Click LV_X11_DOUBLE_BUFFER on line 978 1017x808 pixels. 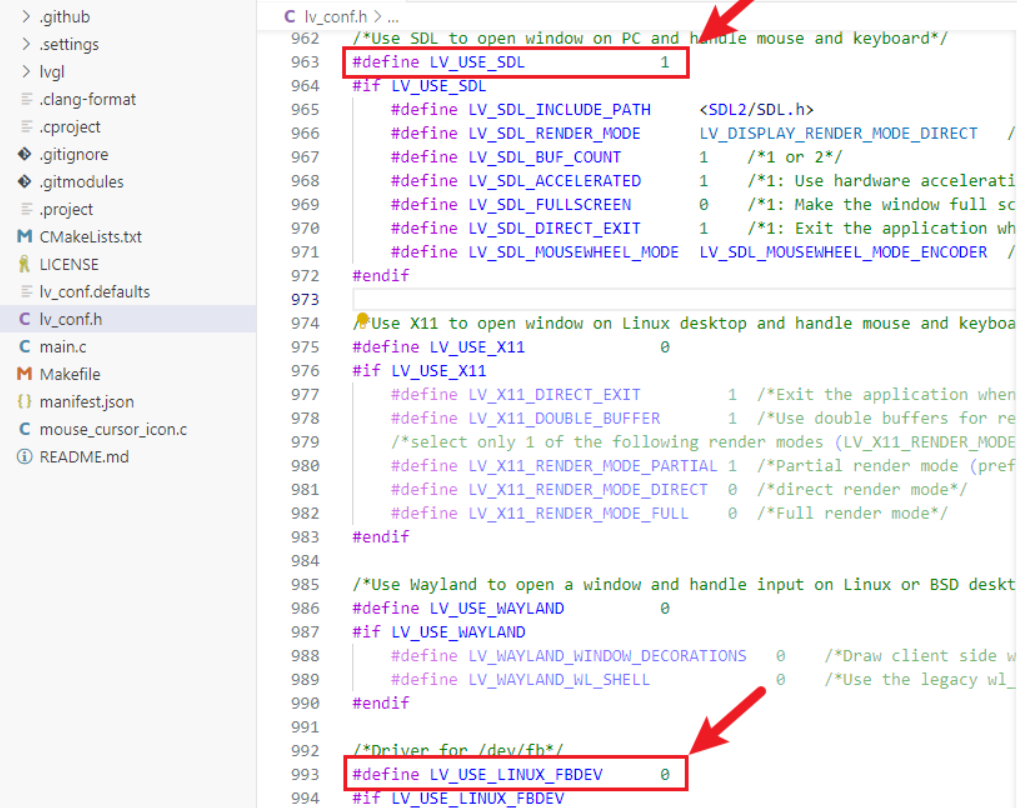pos(564,418)
